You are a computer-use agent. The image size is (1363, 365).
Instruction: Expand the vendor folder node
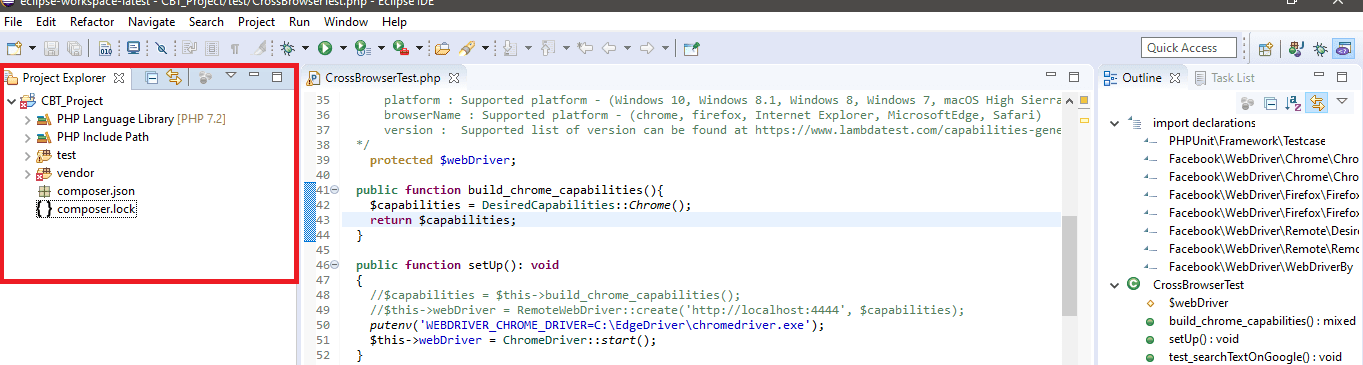(x=27, y=173)
